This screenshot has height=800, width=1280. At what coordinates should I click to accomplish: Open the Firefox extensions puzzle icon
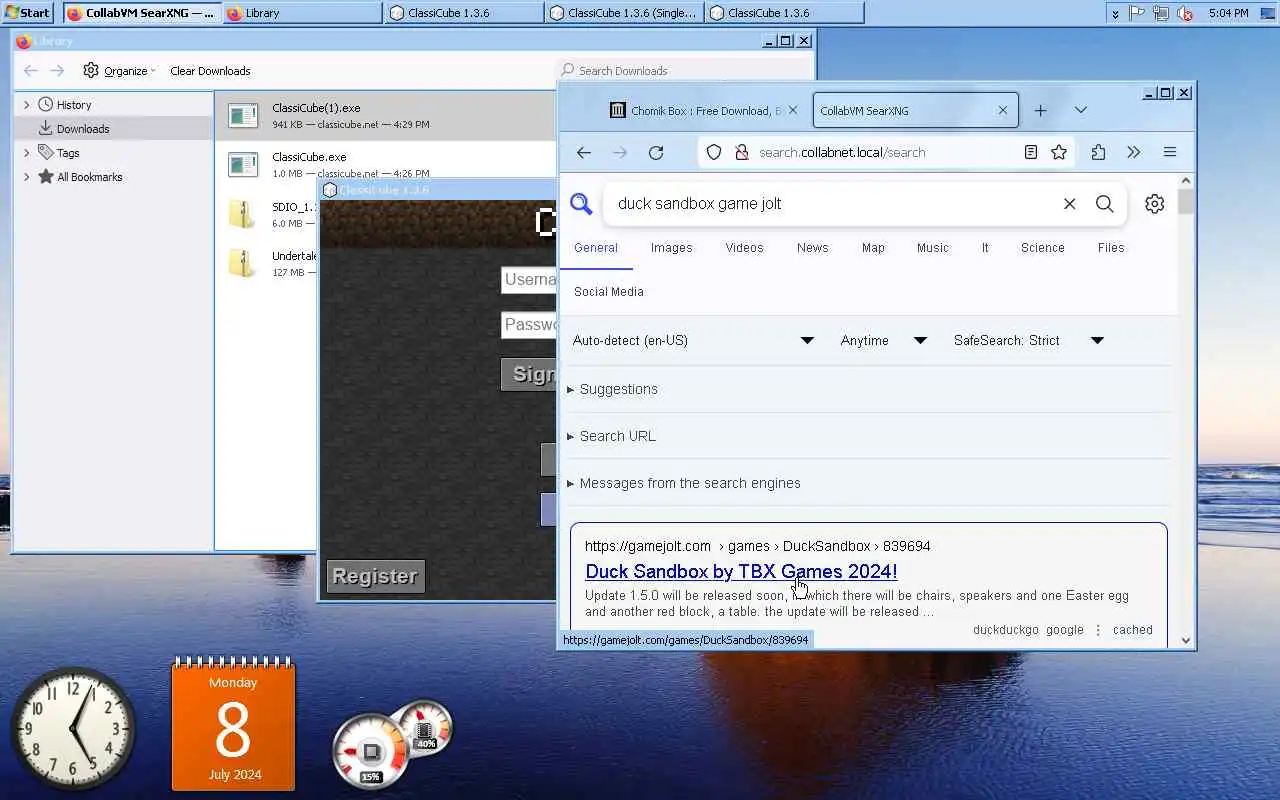1098,152
